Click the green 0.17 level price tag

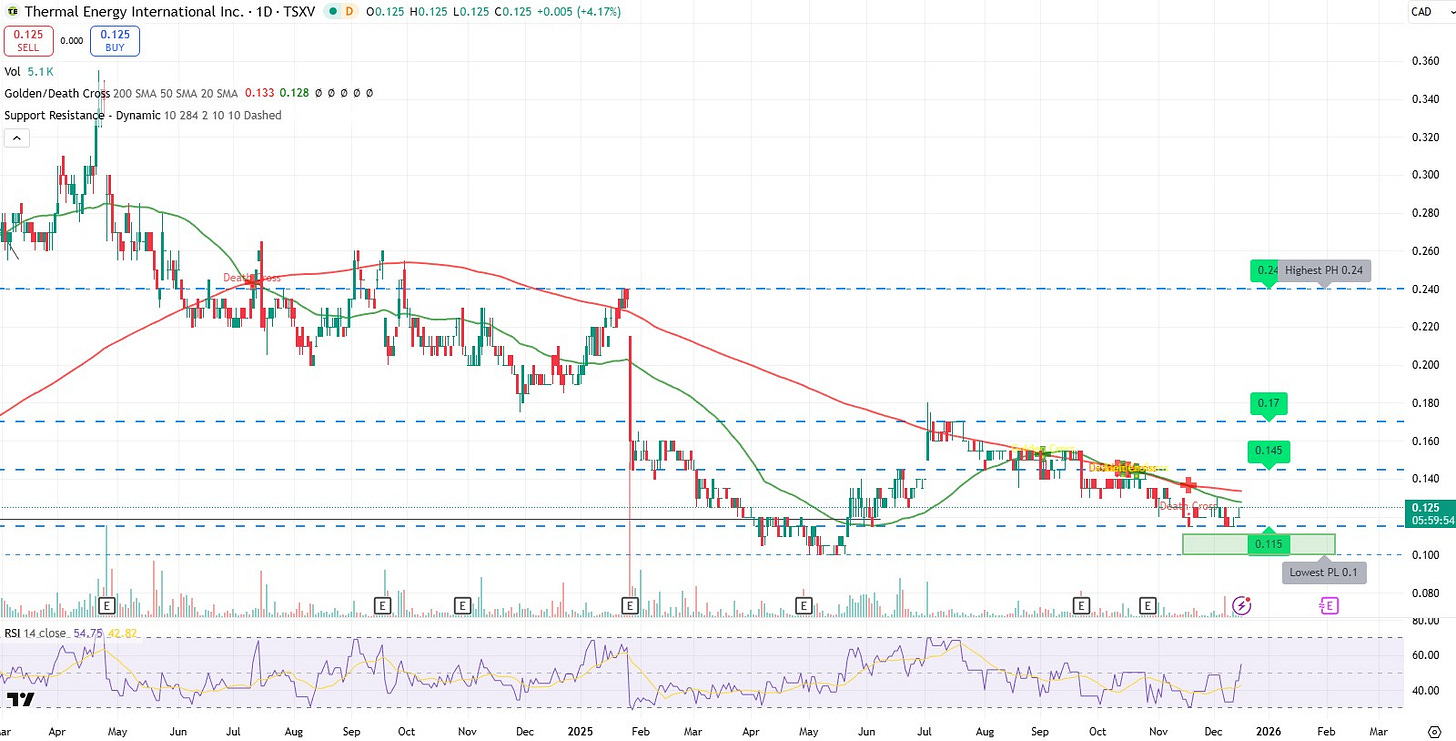point(1268,404)
